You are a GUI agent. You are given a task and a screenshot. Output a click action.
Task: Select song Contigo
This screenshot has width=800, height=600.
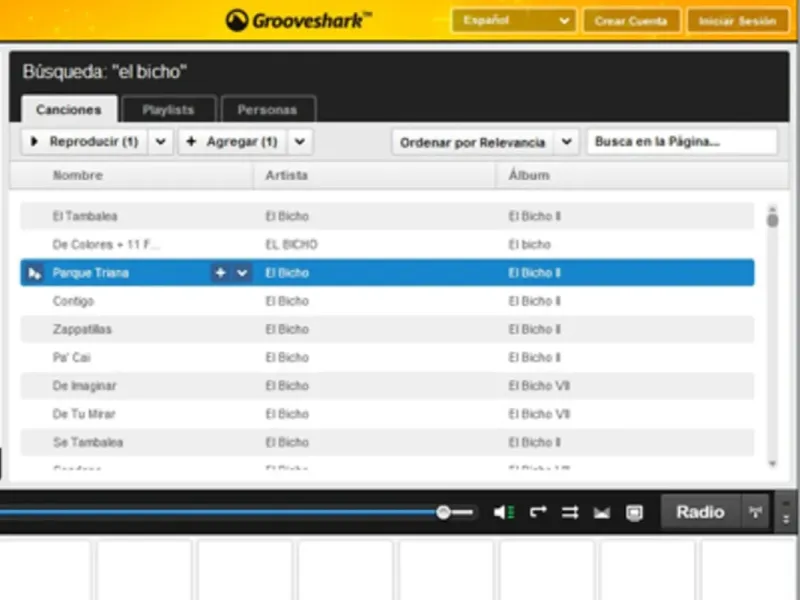(73, 301)
